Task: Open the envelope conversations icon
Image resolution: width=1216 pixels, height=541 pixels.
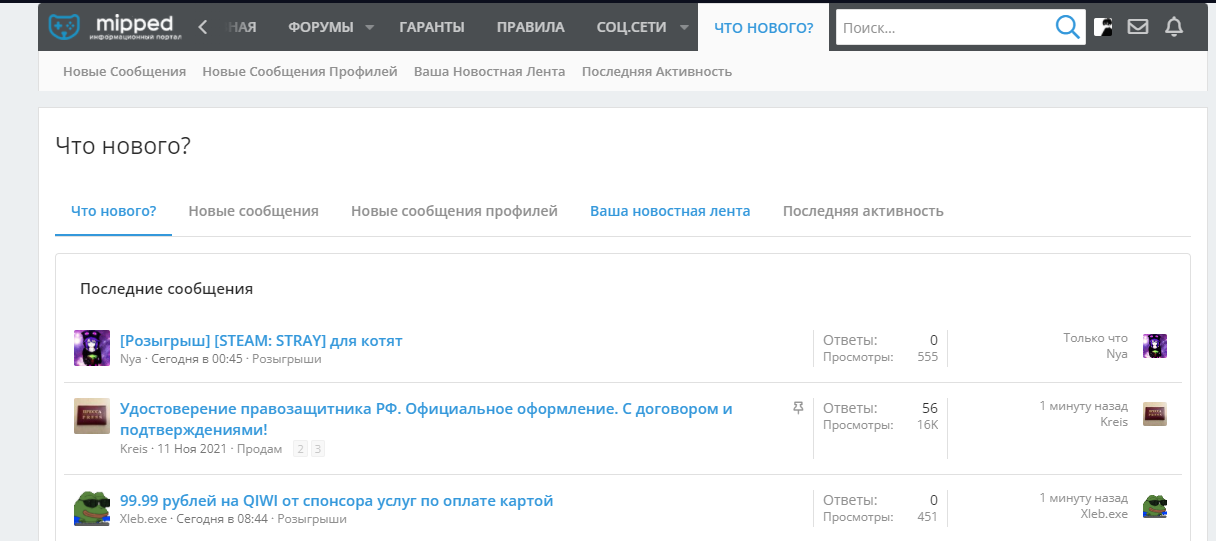Action: pyautogui.click(x=1138, y=27)
